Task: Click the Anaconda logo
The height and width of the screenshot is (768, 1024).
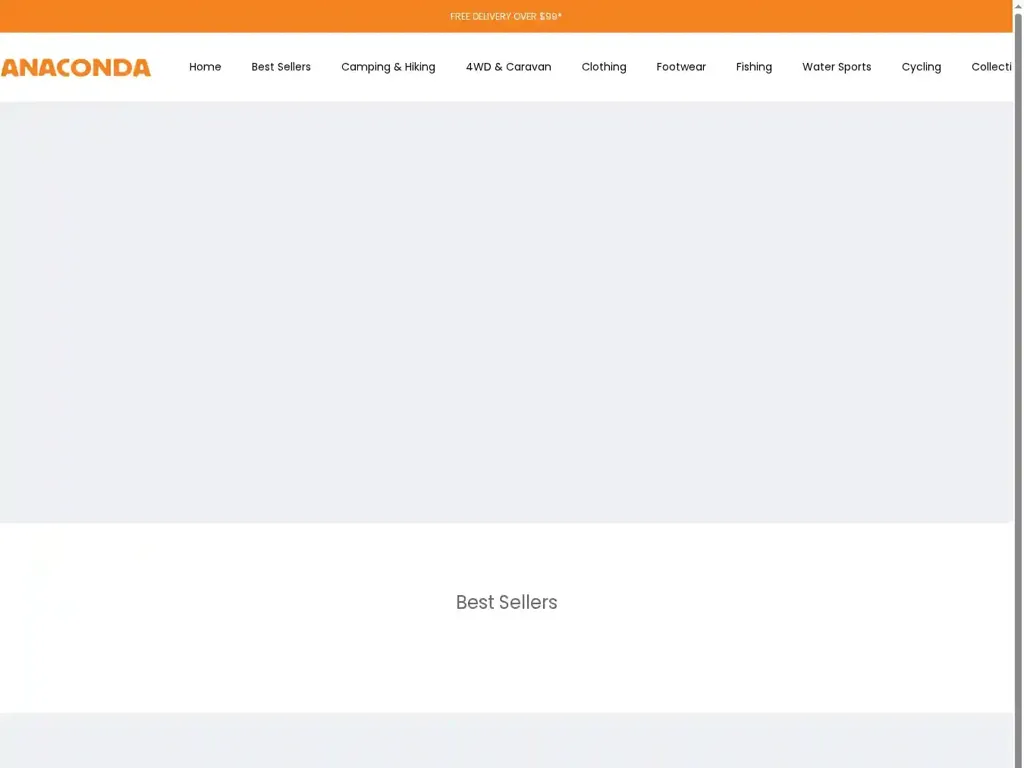Action: pos(75,67)
